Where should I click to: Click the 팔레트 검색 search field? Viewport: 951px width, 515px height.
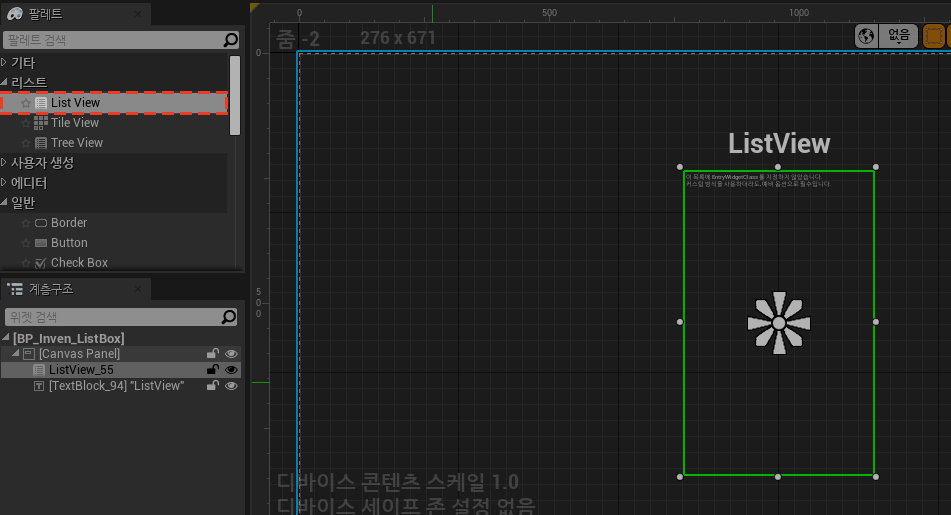point(113,40)
